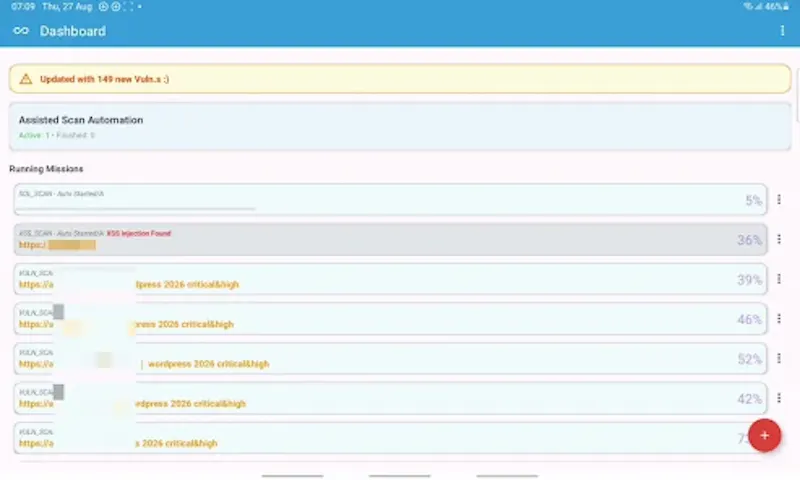This screenshot has width=800, height=480.
Task: Open options menu for the 36% mission
Action: (x=779, y=239)
